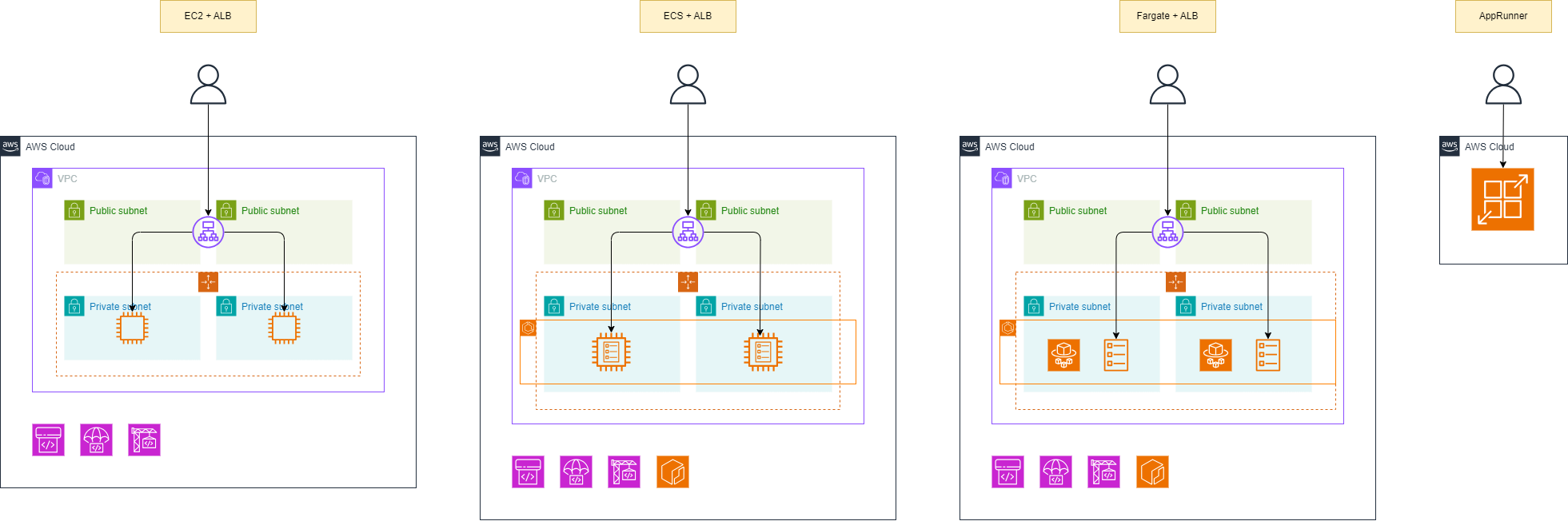Click the AWS logo in the ECS + ALB cloud
Image resolution: width=1568 pixels, height=521 pixels.
(490, 146)
